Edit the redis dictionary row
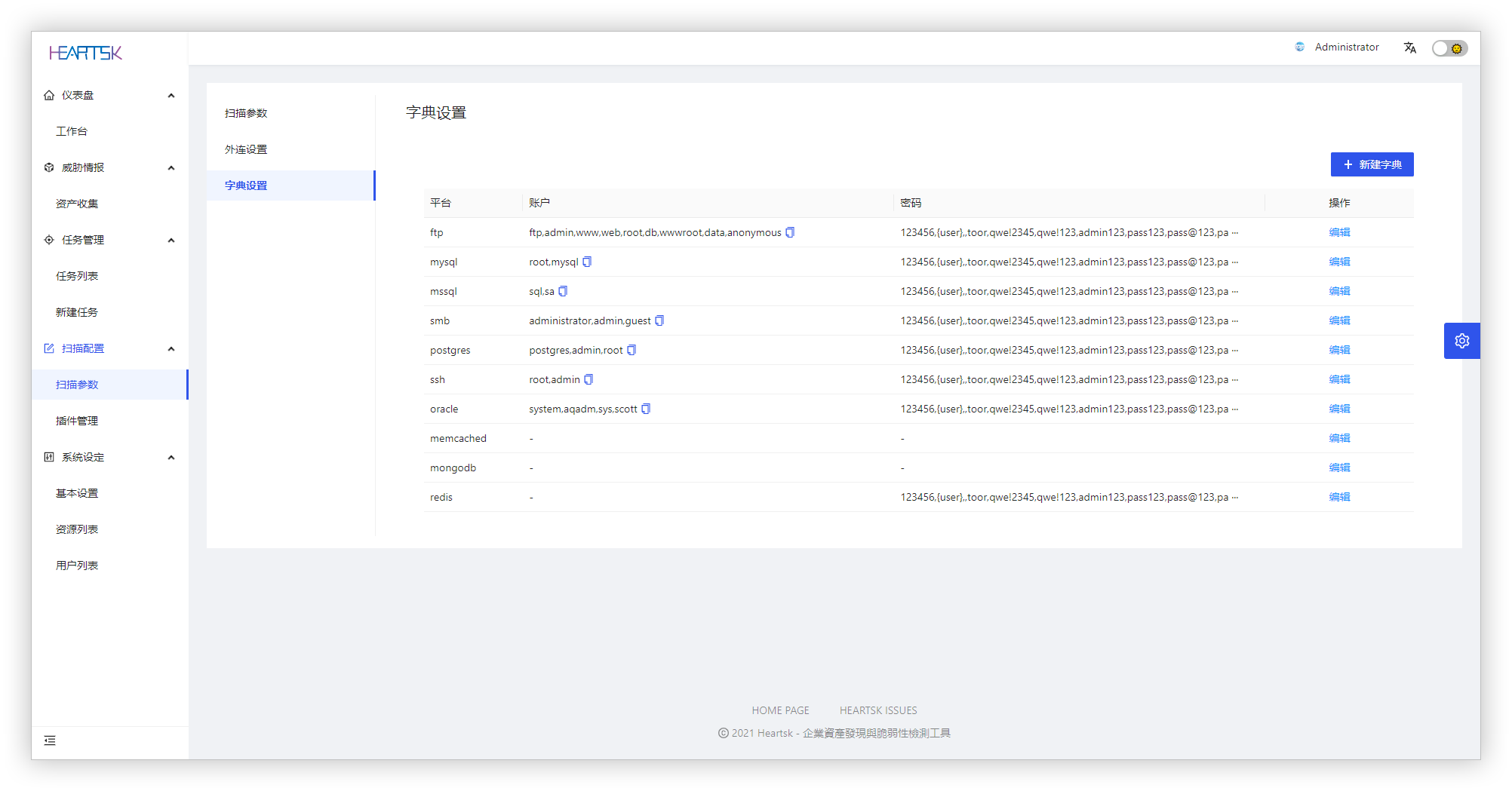 tap(1339, 497)
